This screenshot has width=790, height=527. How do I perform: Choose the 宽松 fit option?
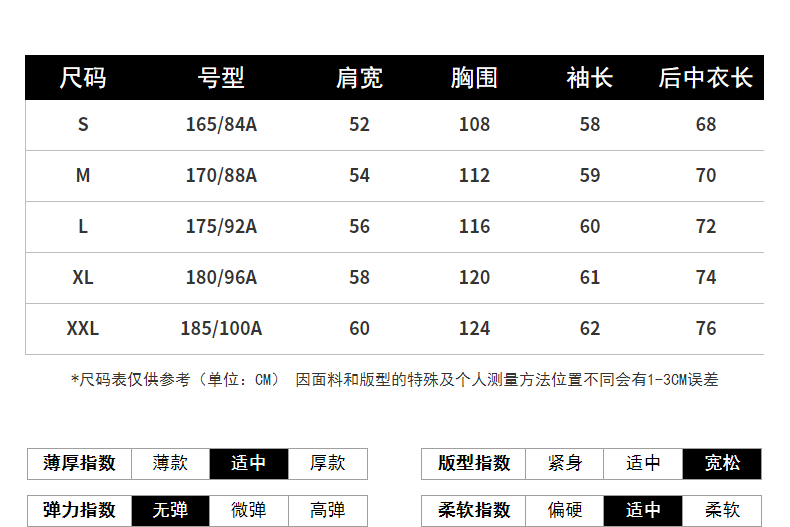tap(722, 464)
